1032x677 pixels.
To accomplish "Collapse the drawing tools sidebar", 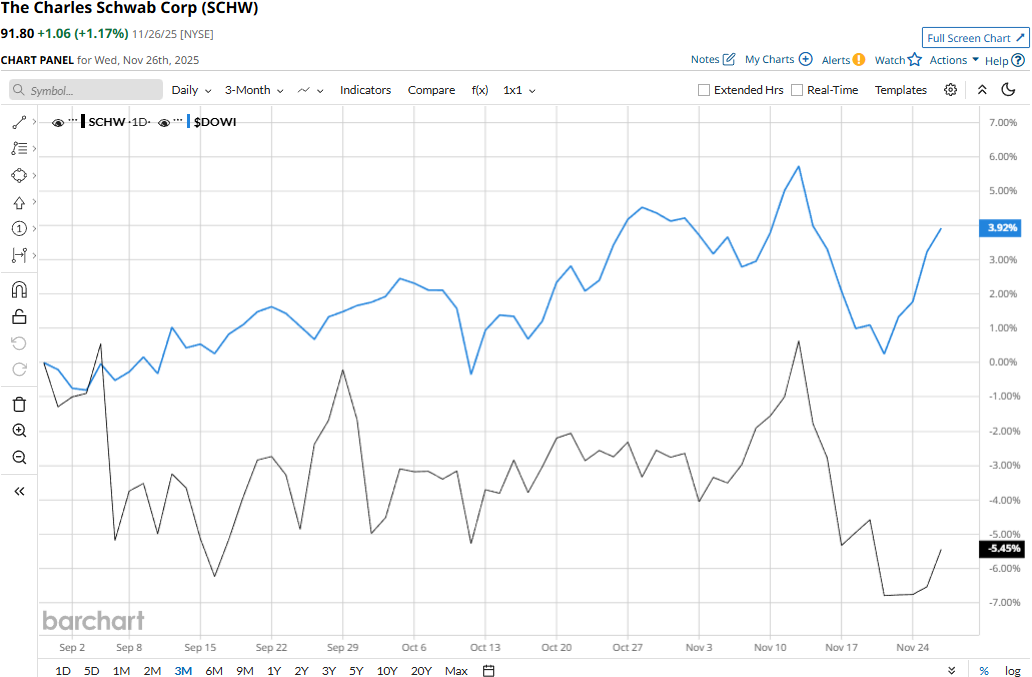I will [x=19, y=491].
